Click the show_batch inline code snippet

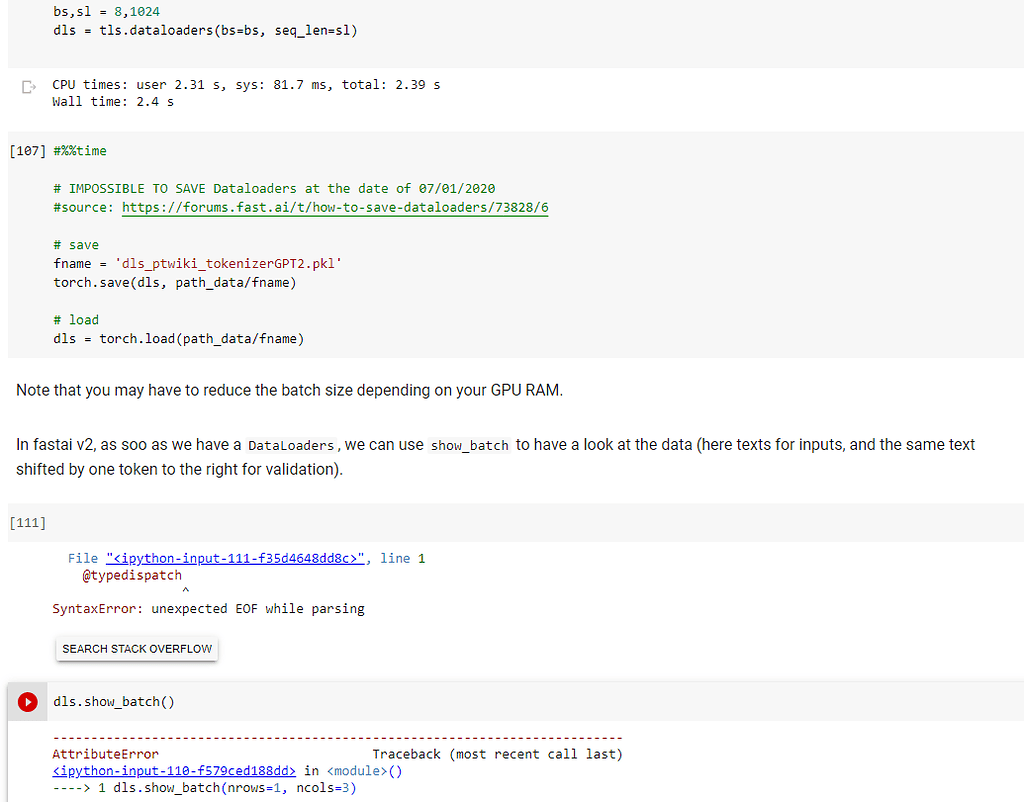pos(468,444)
